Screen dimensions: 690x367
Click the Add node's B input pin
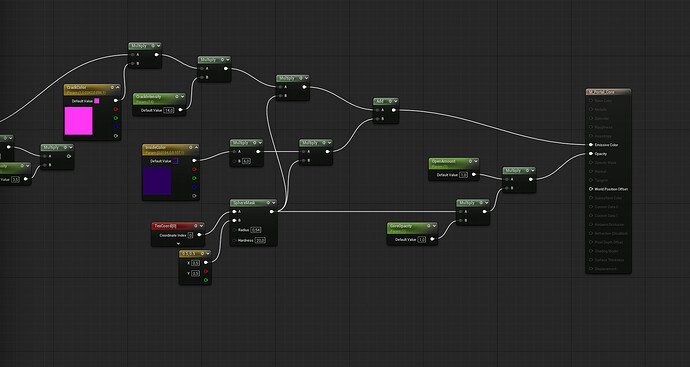377,119
